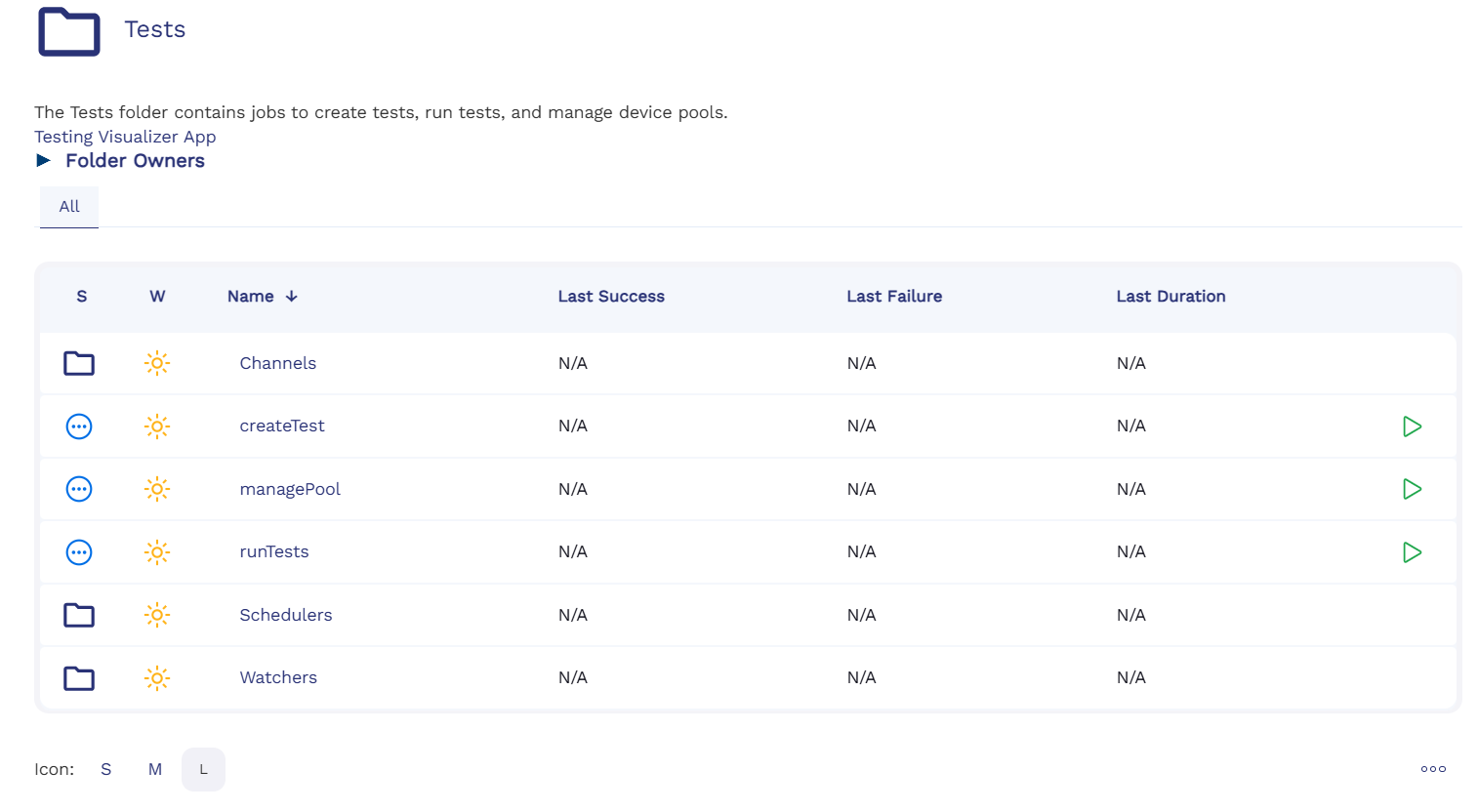Open the Testing Visualizer App link
The width and height of the screenshot is (1478, 812).
click(x=125, y=137)
